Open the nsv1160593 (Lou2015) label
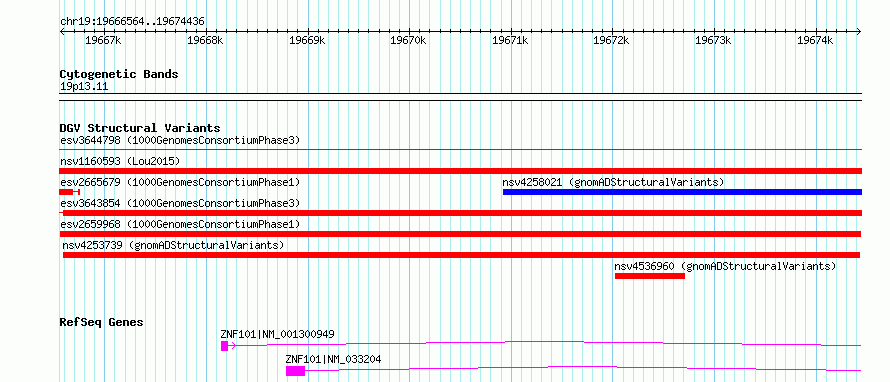This screenshot has height=382, width=890. (x=120, y=161)
